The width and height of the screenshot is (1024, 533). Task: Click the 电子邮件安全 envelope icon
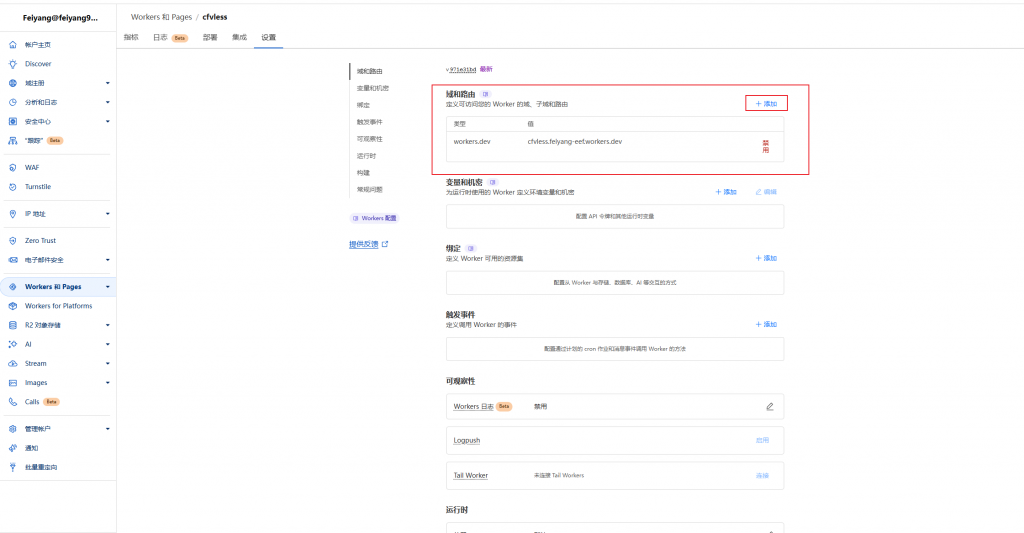(x=12, y=260)
